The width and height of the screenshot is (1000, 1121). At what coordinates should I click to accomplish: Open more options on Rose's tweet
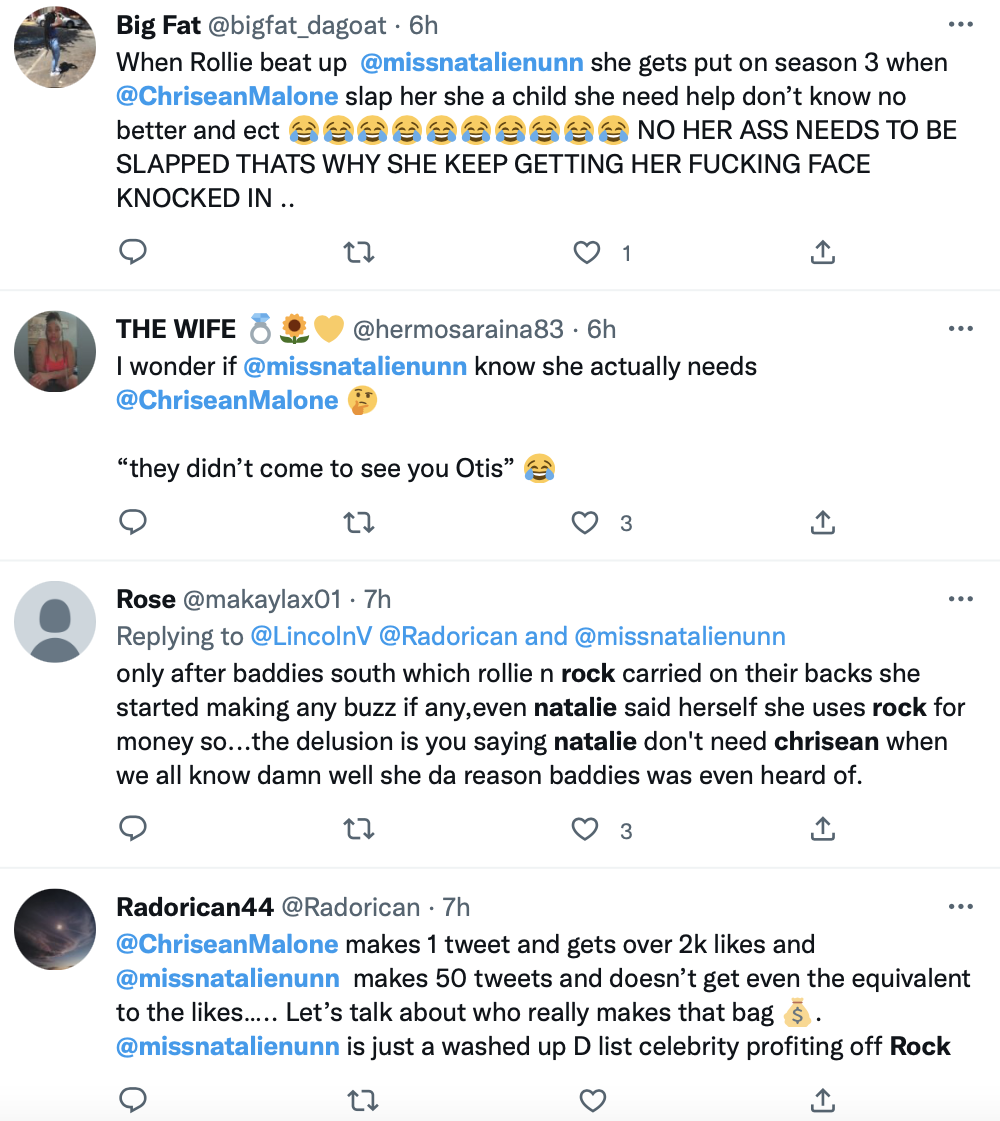click(x=960, y=599)
